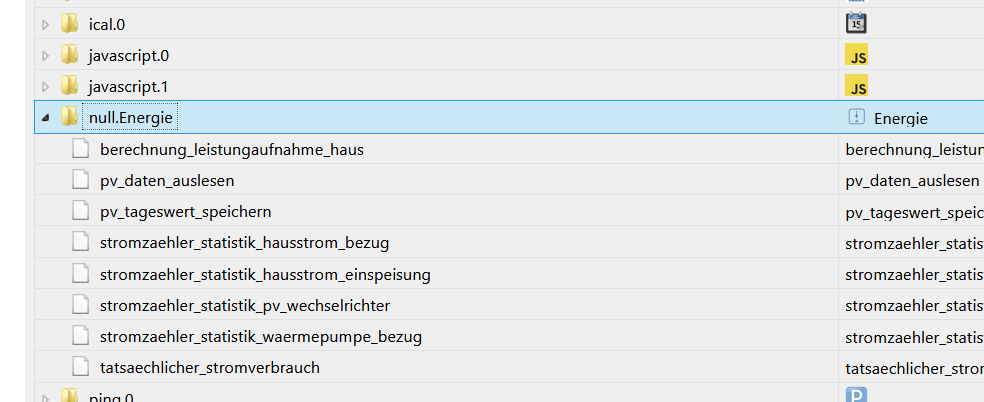Click the javascript.0 JS adapter icon

click(x=856, y=55)
